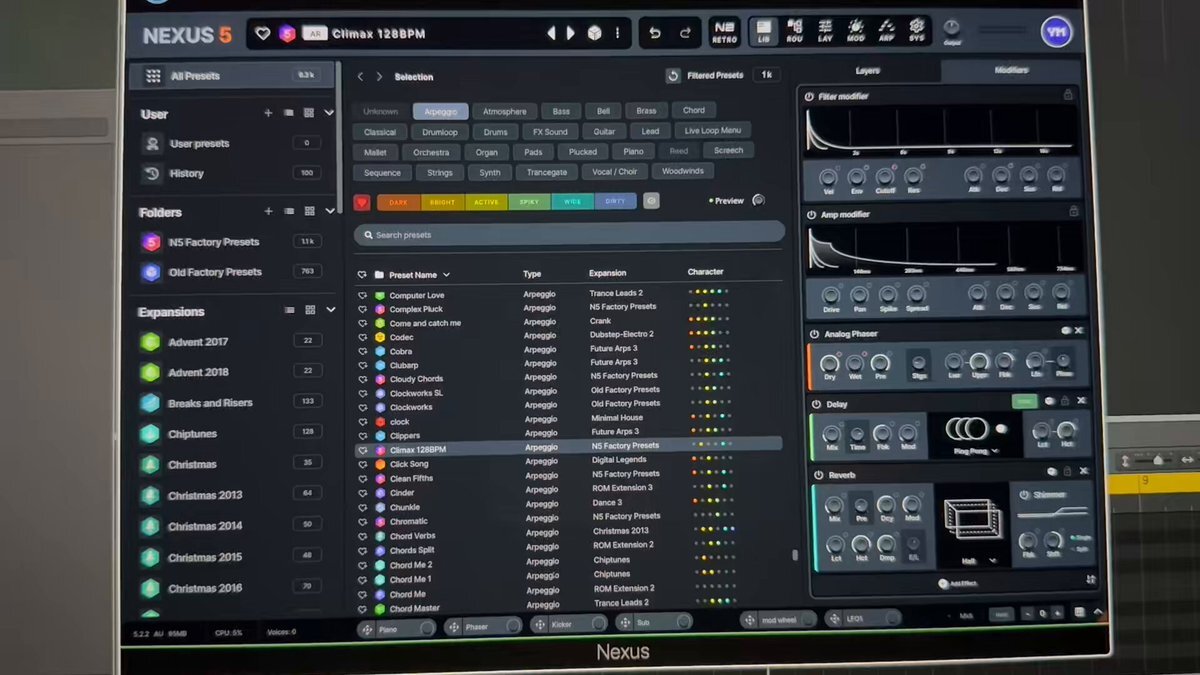
Task: Remove the Analog Phaser effect
Action: pyautogui.click(x=1079, y=331)
